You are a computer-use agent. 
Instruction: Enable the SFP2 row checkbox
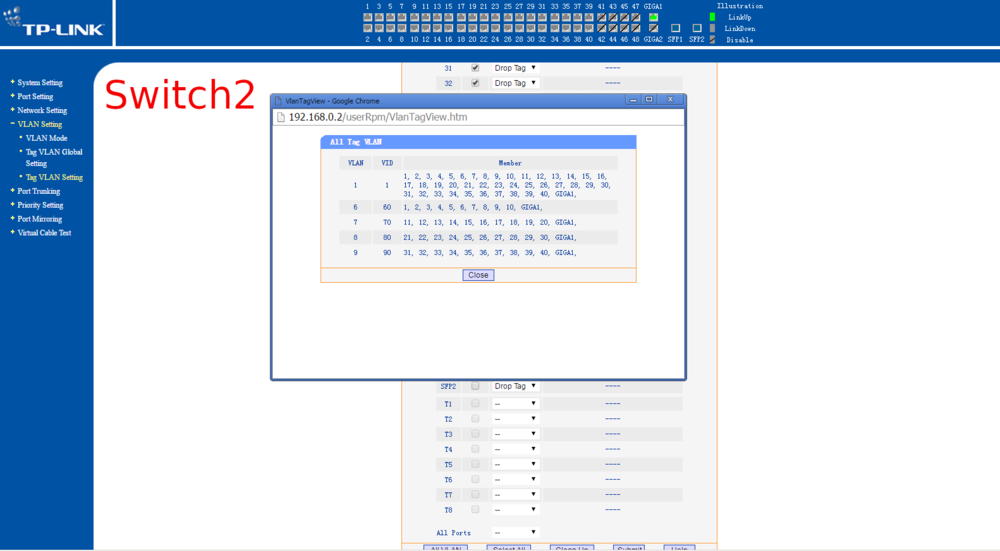pos(475,386)
